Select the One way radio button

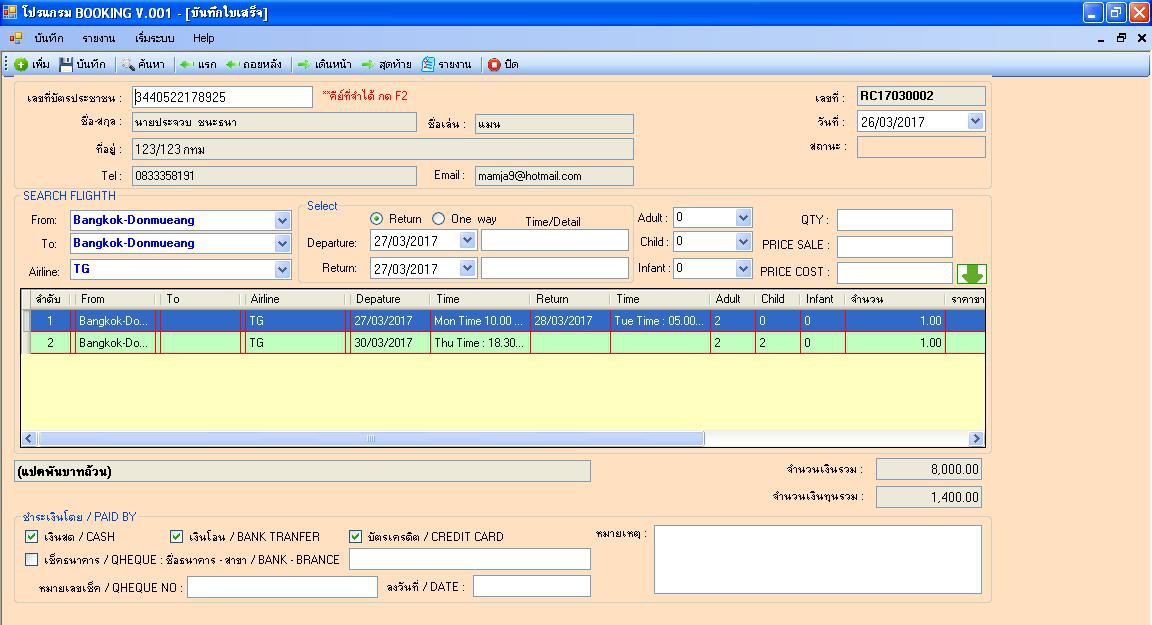coord(438,219)
